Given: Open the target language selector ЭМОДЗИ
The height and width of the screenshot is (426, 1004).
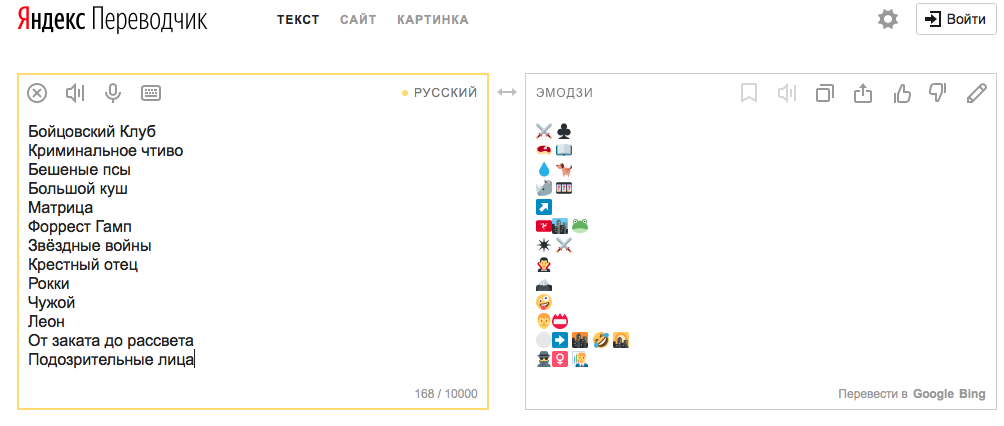Looking at the screenshot, I should (x=565, y=93).
